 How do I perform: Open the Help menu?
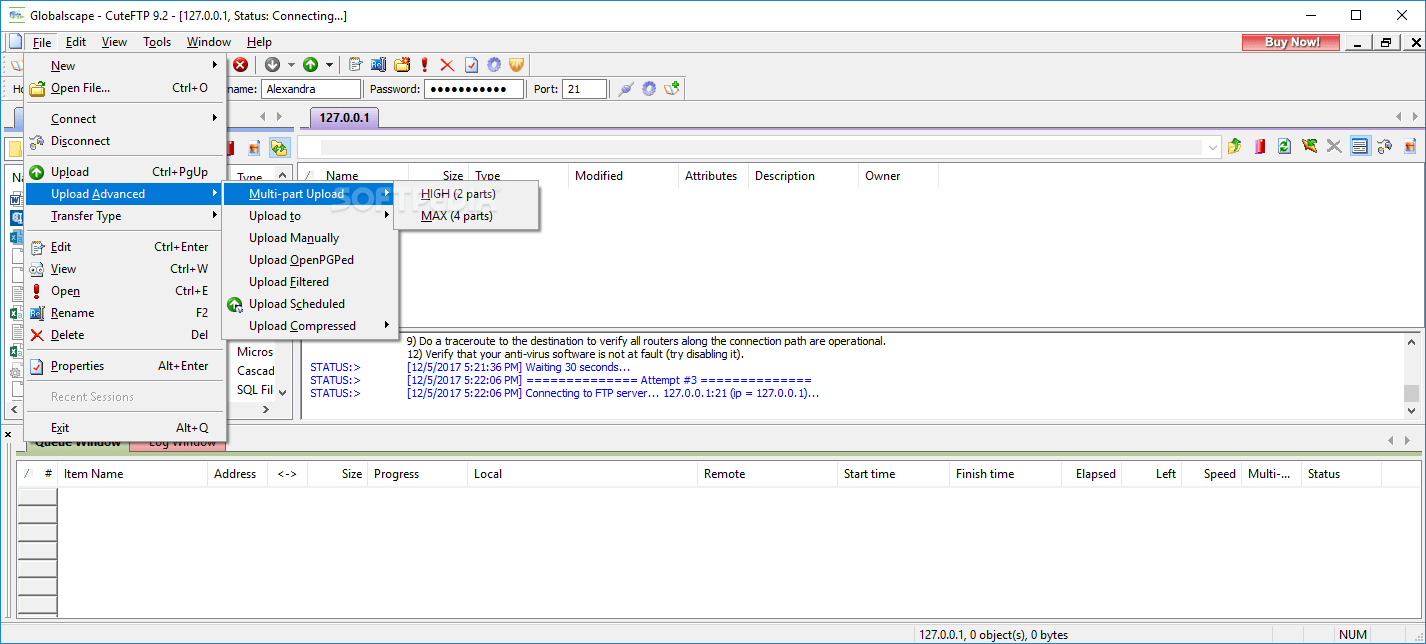tap(259, 42)
